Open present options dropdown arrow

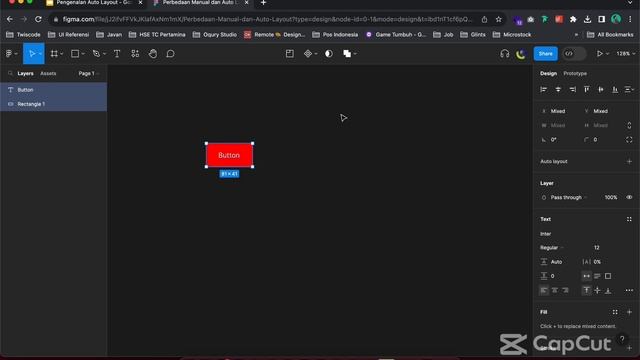pyautogui.click(x=607, y=53)
